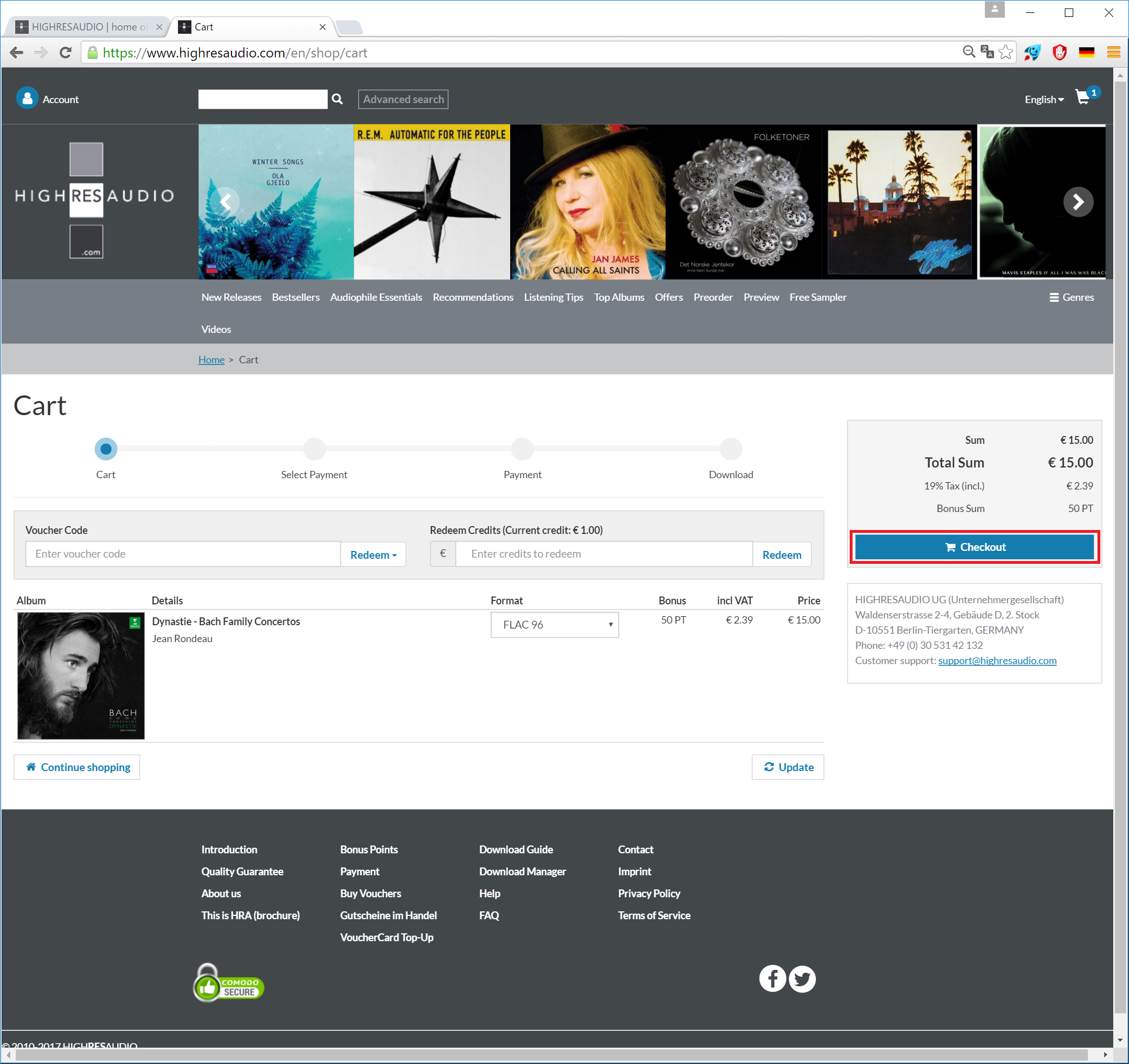The width and height of the screenshot is (1129, 1064).
Task: Open the voucher Redeem dropdown button
Action: [373, 554]
